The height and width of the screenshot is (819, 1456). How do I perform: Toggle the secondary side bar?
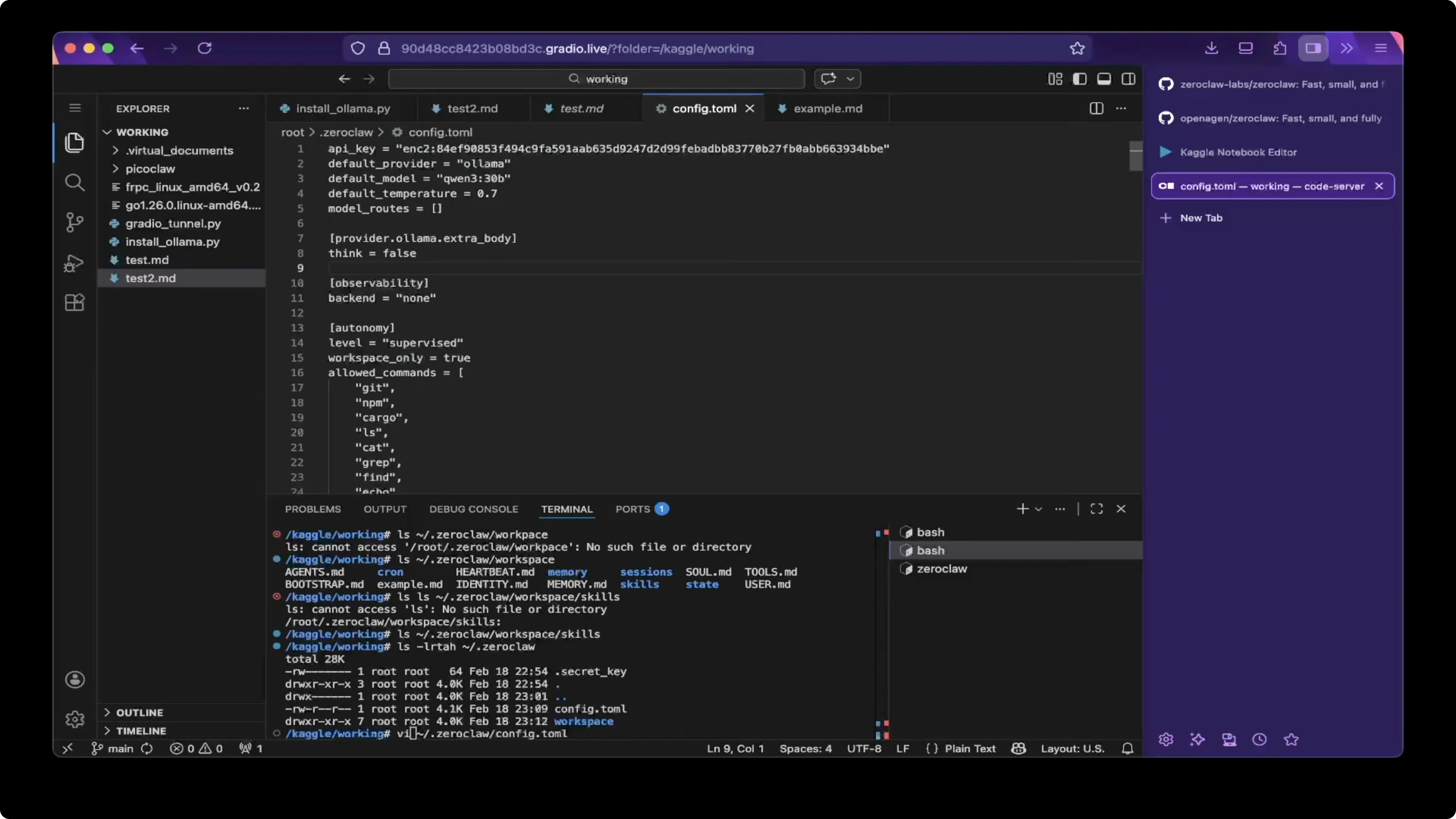tap(1128, 79)
